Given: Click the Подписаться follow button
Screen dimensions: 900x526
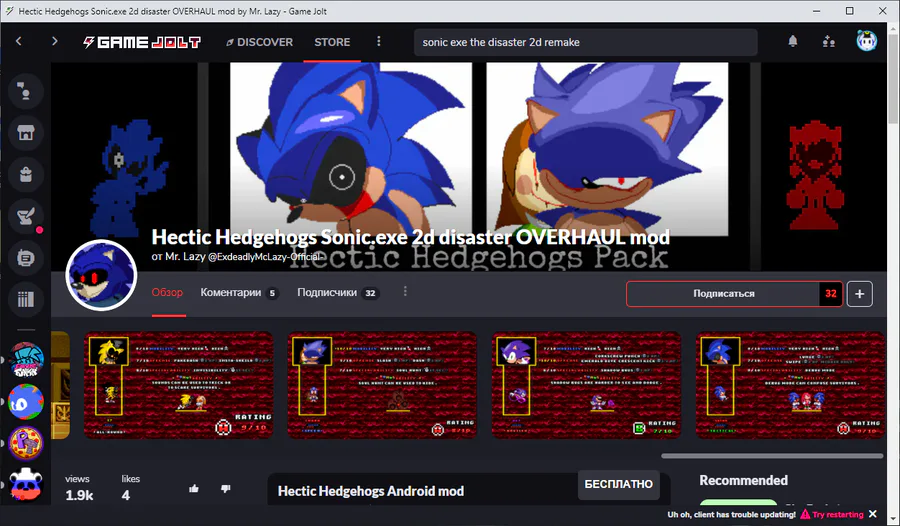Looking at the screenshot, I should [x=723, y=293].
